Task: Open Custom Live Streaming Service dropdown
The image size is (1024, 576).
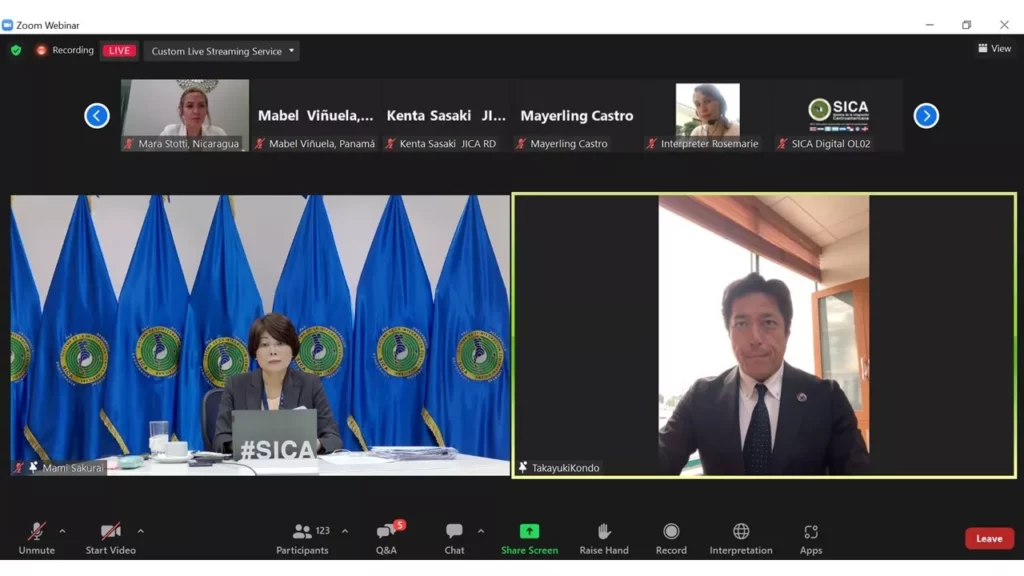Action: point(222,51)
